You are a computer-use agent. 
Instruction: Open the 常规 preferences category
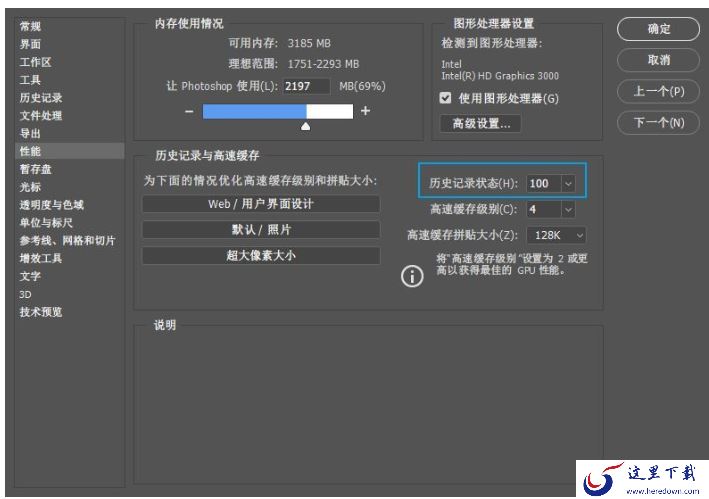point(30,26)
